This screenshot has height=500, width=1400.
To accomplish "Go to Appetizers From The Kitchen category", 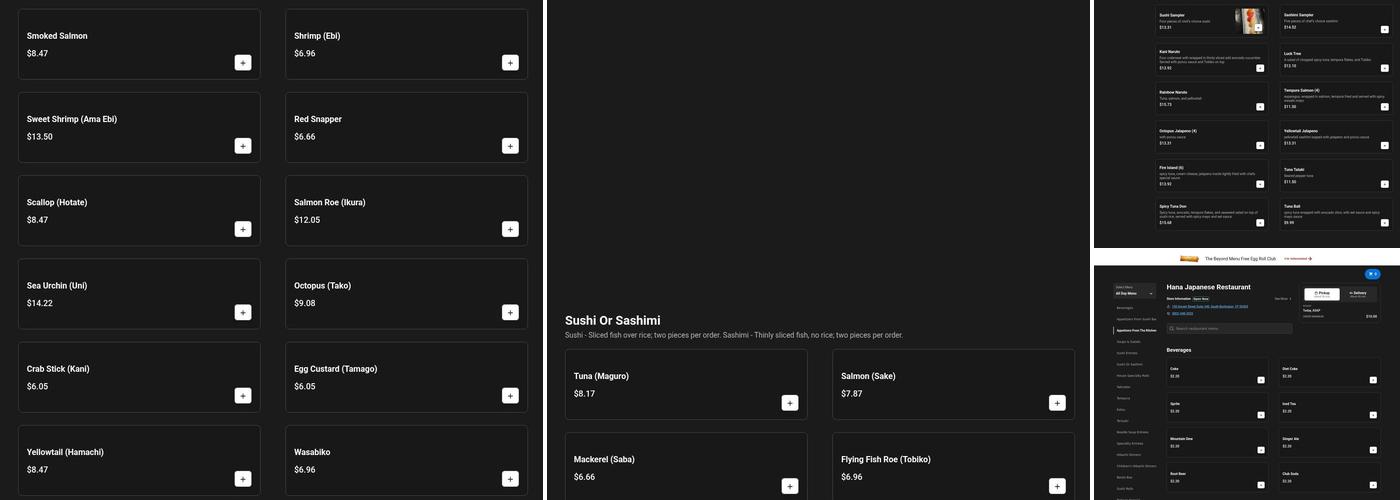I will click(1135, 330).
